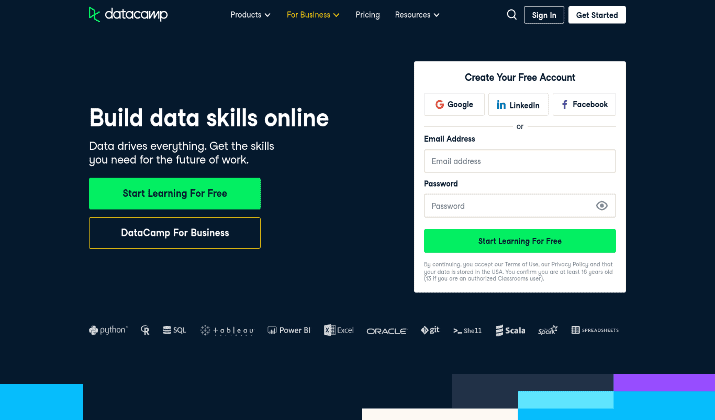This screenshot has height=420, width=715.
Task: Select the Power BI logo
Action: coord(289,330)
